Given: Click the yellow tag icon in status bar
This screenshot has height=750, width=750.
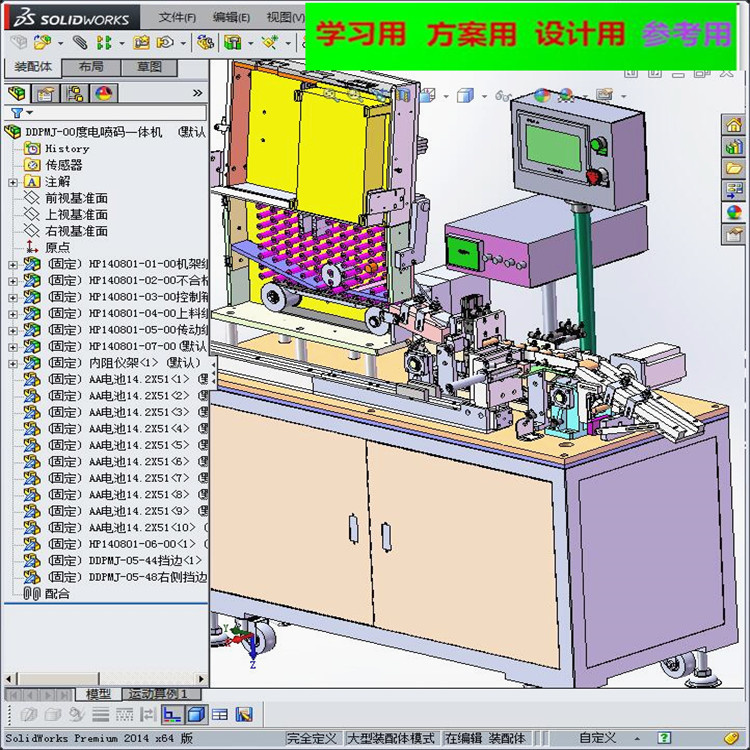Looking at the screenshot, I should point(732,738).
